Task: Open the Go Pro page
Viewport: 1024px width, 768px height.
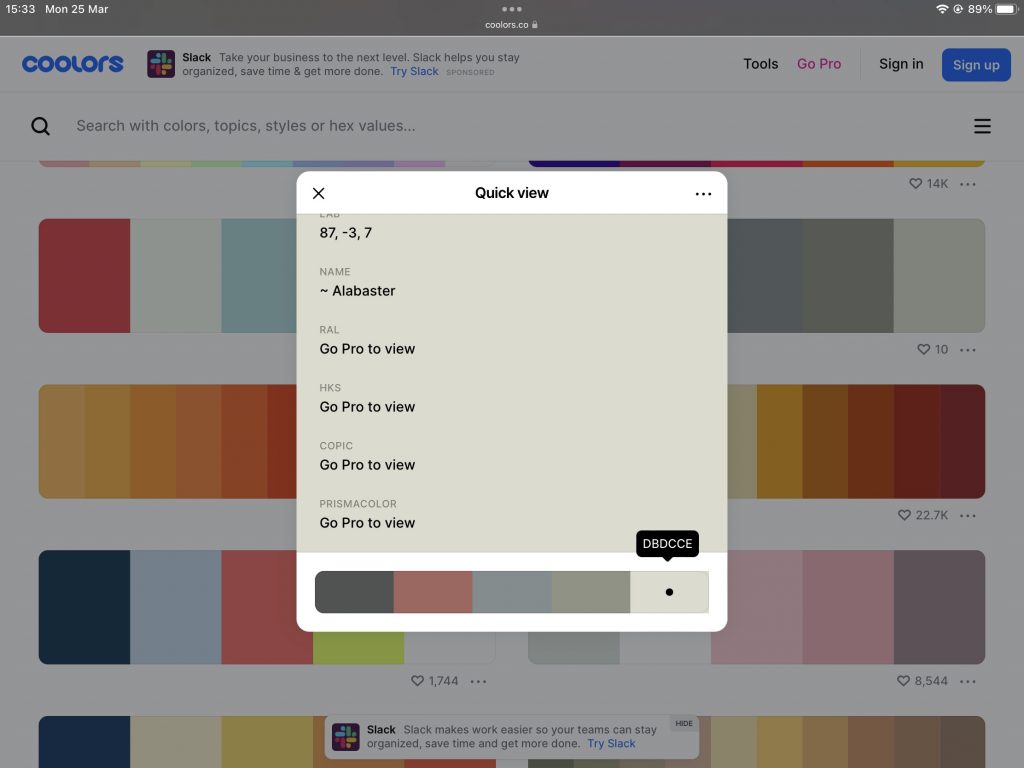Action: point(819,64)
